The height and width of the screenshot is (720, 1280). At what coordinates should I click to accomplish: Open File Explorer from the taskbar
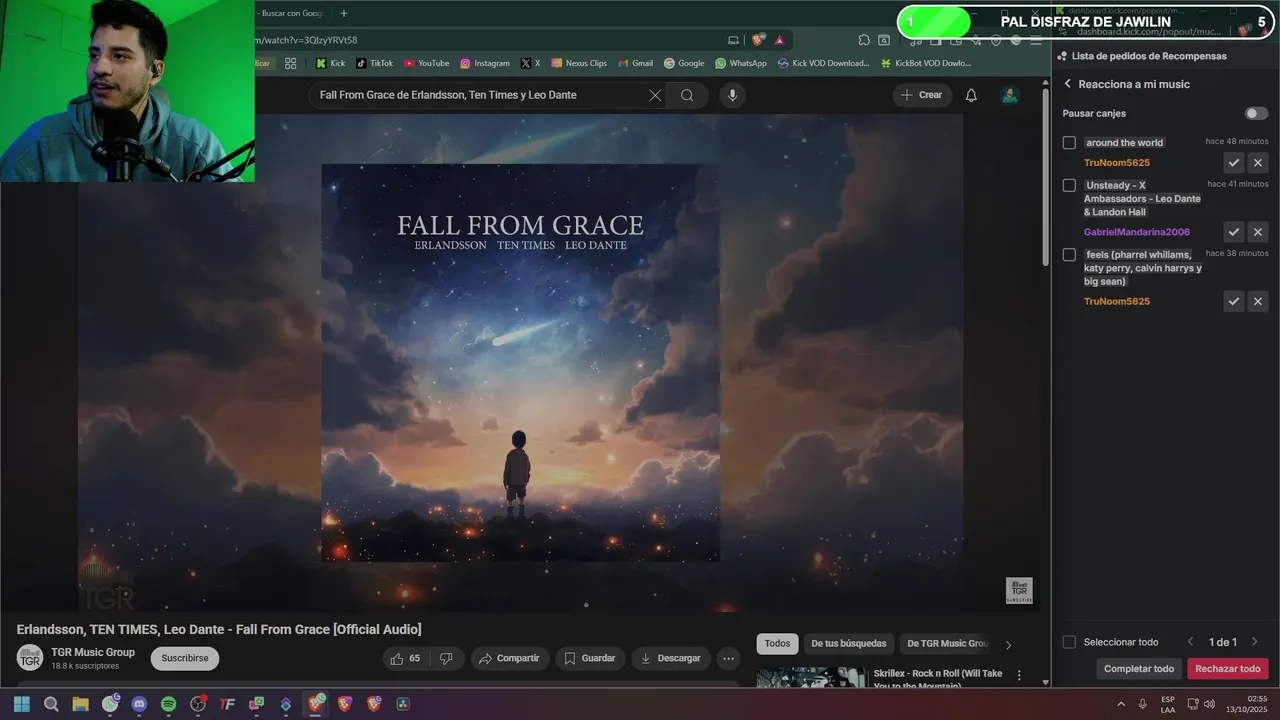pyautogui.click(x=80, y=704)
